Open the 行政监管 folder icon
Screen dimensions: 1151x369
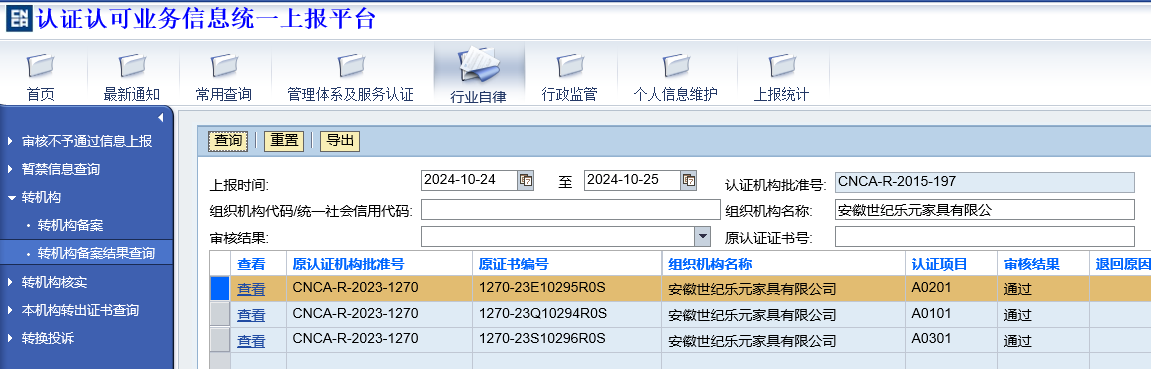pyautogui.click(x=569, y=66)
